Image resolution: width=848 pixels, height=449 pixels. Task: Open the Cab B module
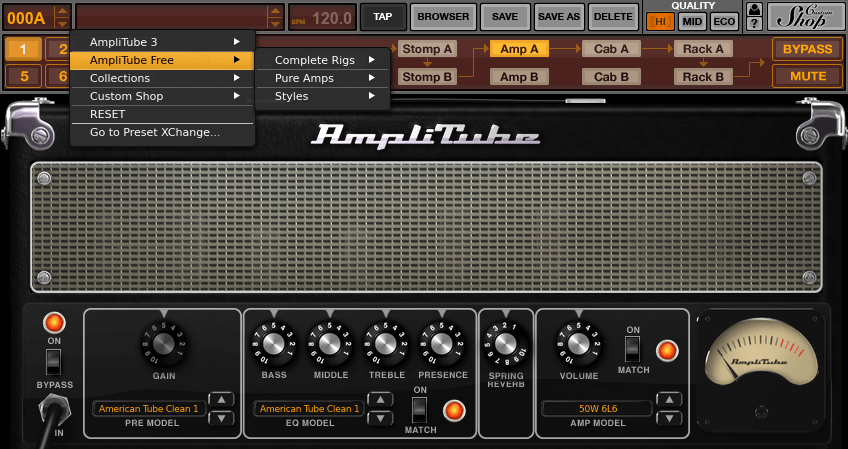pyautogui.click(x=611, y=77)
